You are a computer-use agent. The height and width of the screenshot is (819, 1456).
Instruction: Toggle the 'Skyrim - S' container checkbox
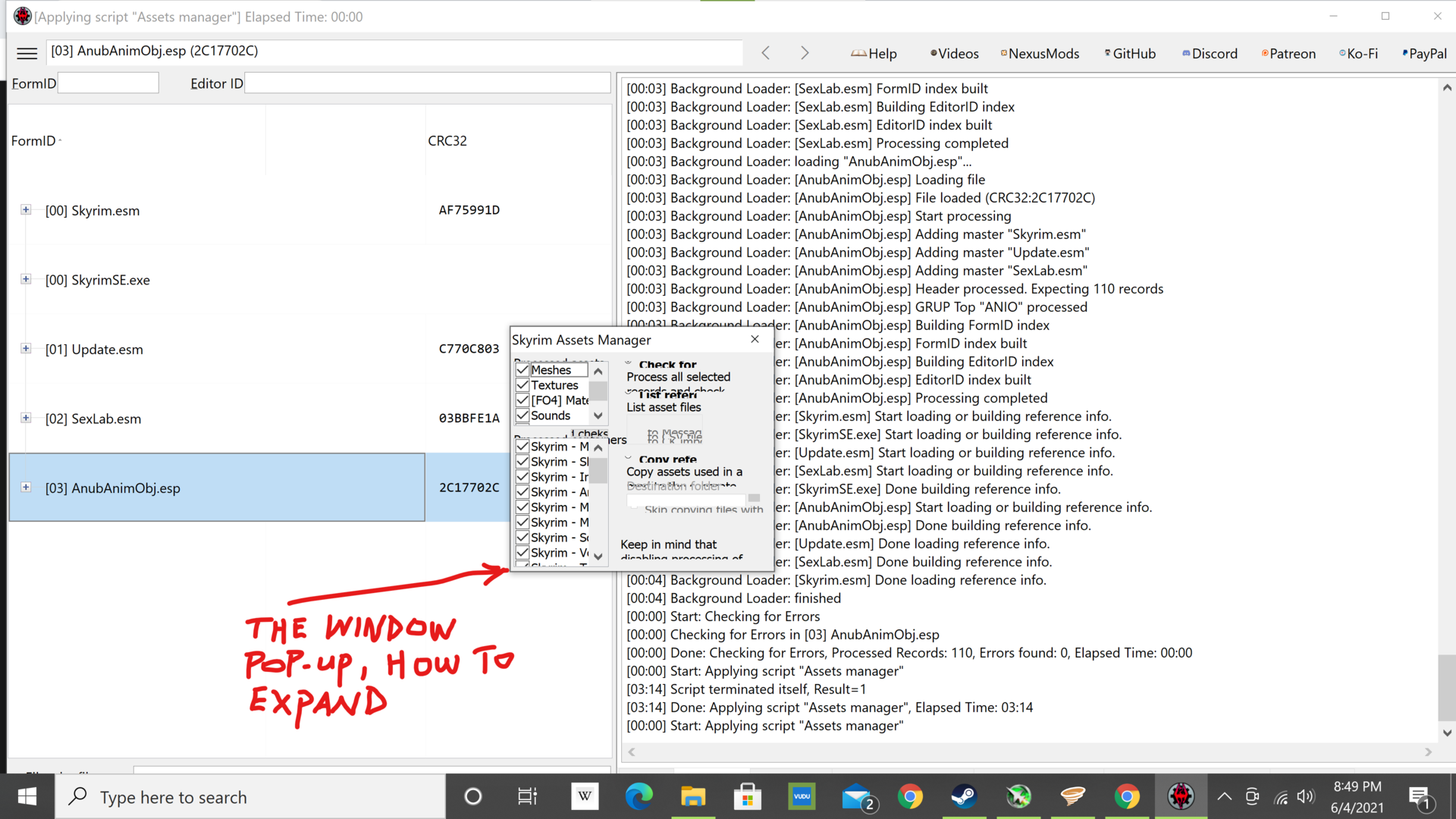point(522,538)
